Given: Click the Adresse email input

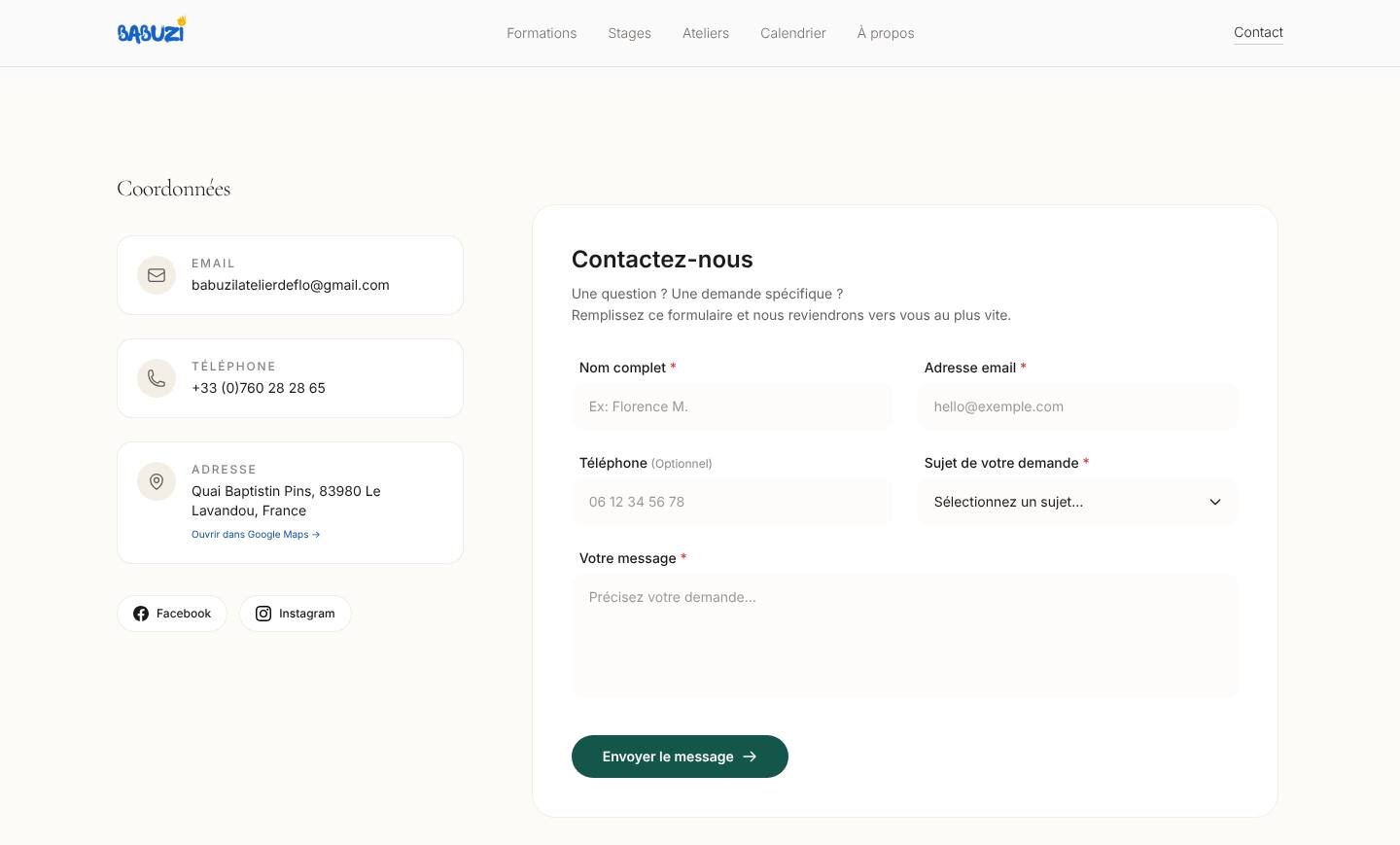Looking at the screenshot, I should [1077, 406].
